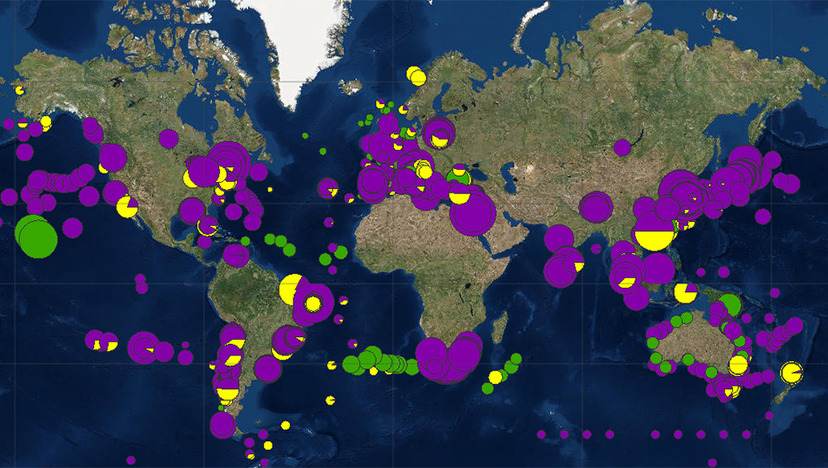
Task: Click the small half-yellow pie north of the Black Sea
Action: 459,170
